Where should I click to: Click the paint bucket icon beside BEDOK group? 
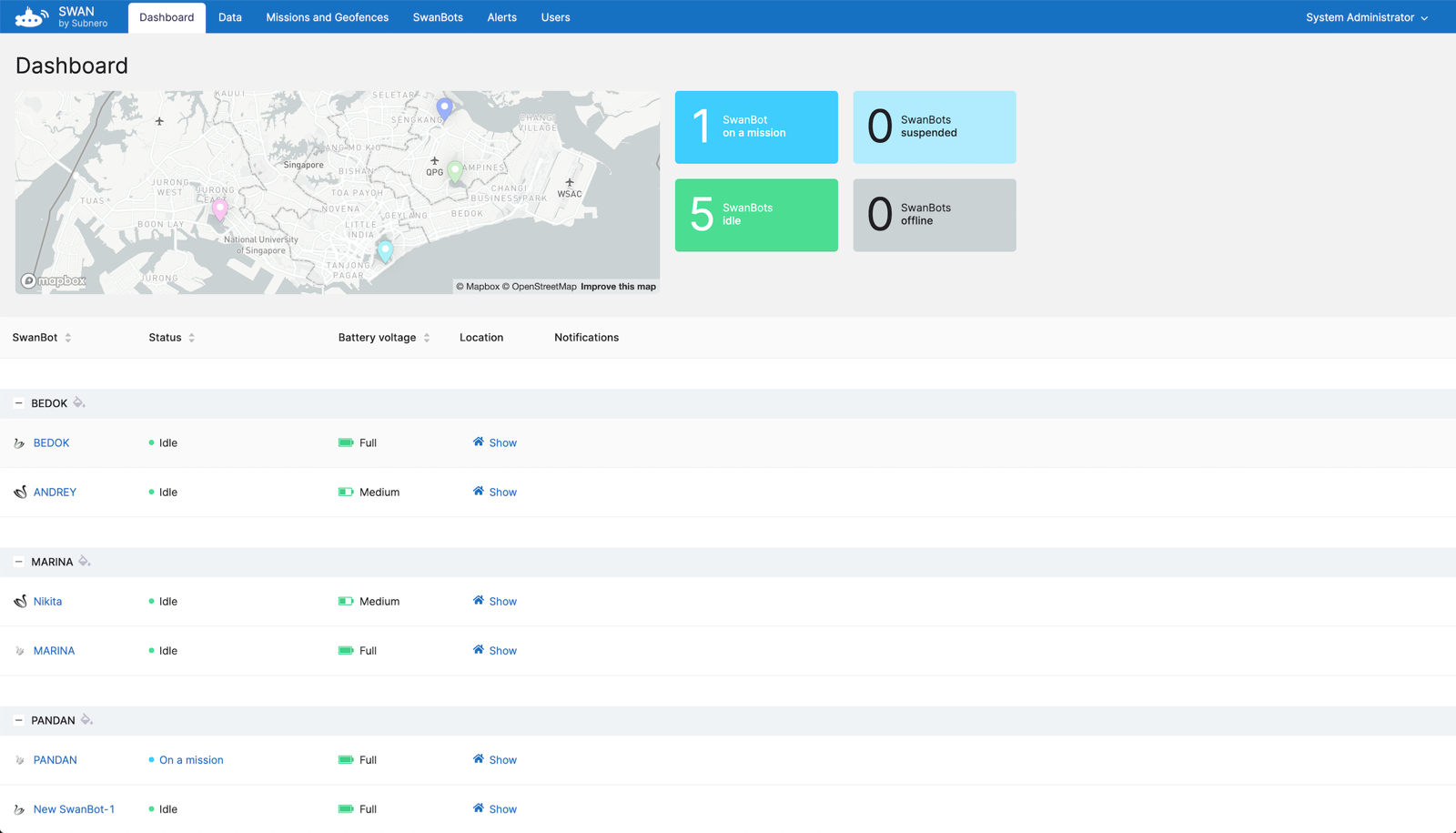[79, 402]
